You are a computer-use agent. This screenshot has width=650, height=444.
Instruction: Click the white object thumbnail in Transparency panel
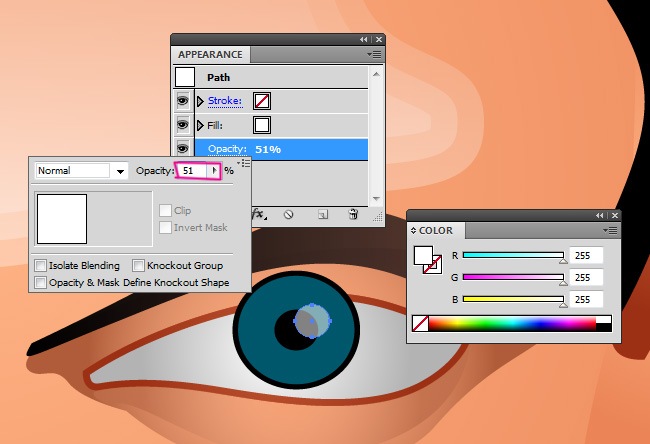62,219
